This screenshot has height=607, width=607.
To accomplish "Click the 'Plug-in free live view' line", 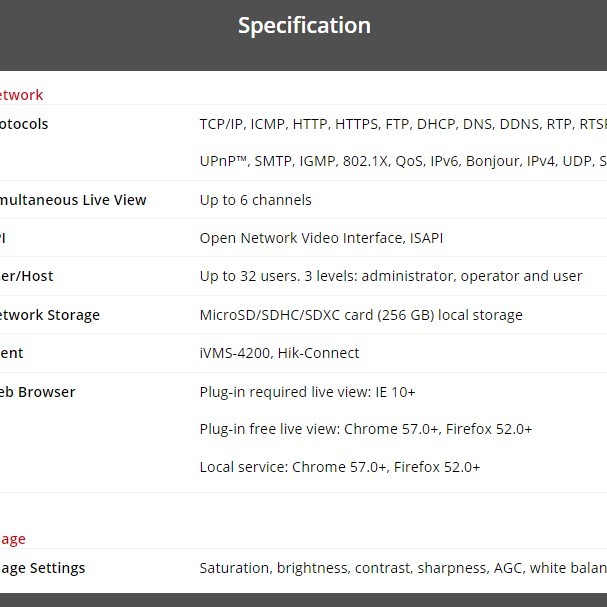I will pyautogui.click(x=365, y=429).
